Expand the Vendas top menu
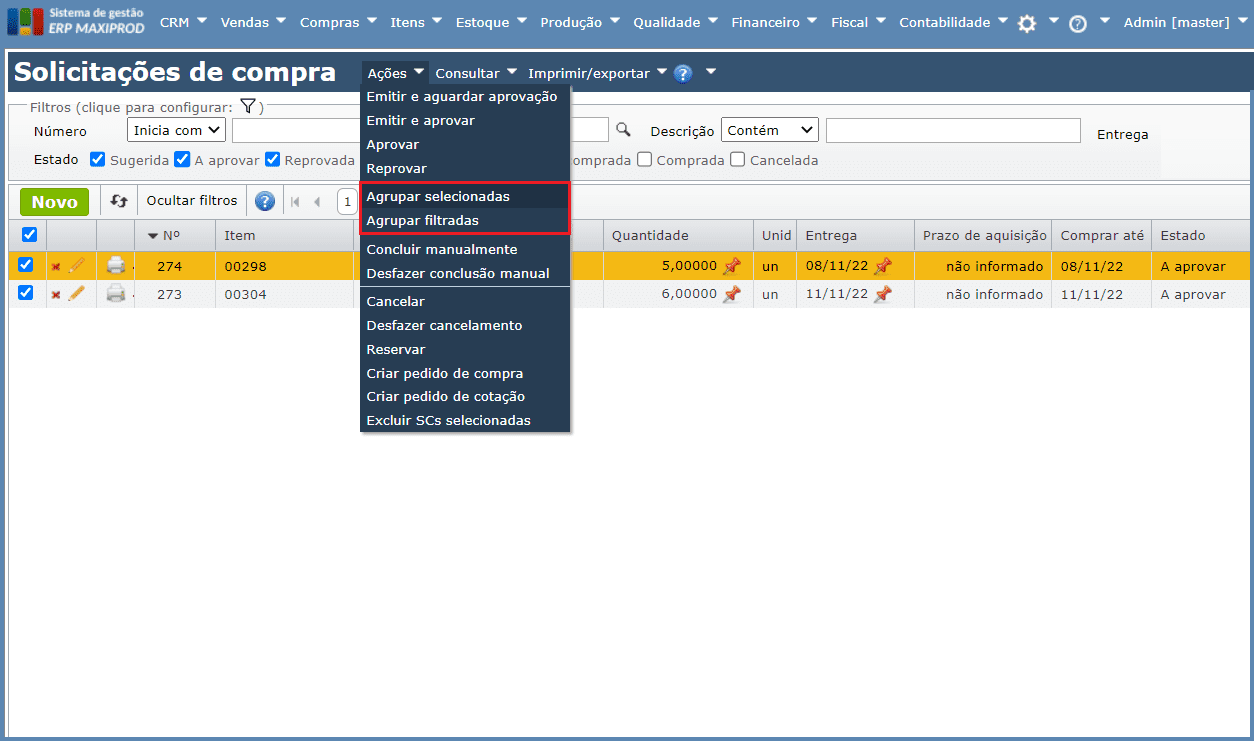This screenshot has height=741, width=1254. click(x=253, y=22)
